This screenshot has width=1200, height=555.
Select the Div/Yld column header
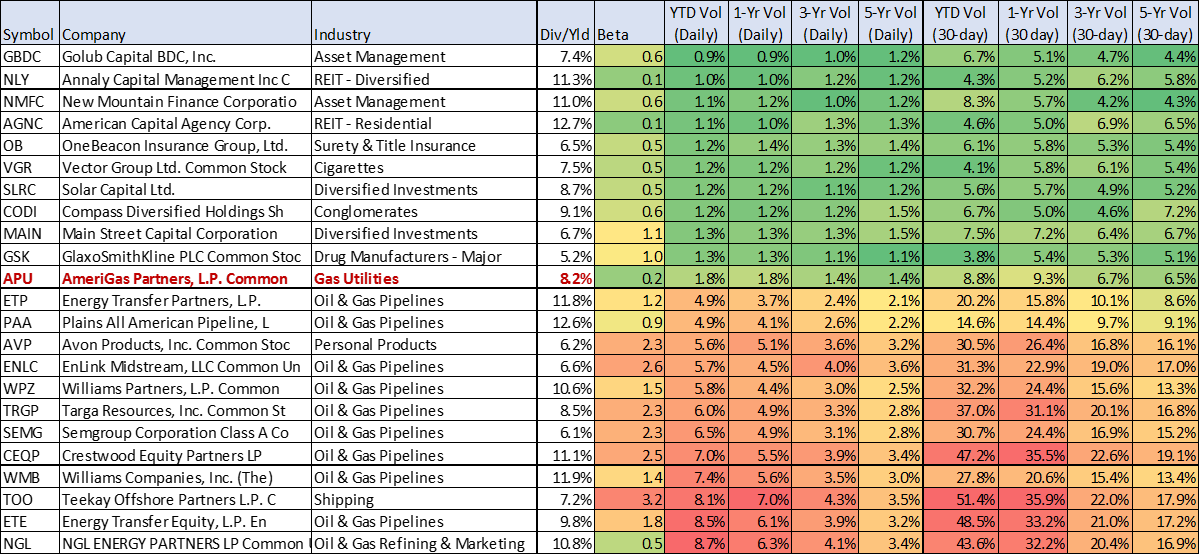[x=565, y=24]
